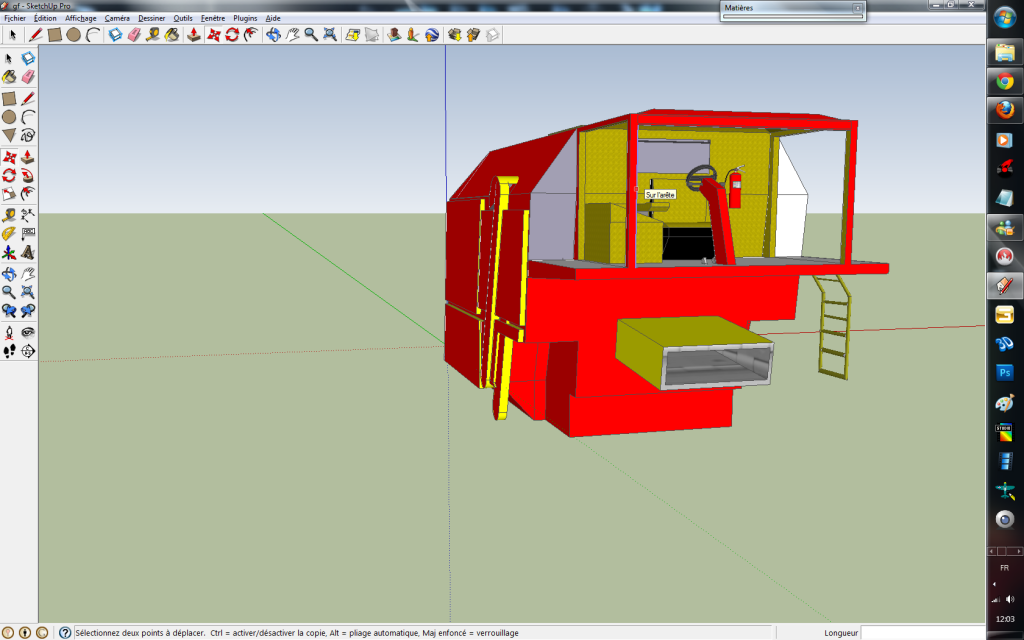Click the Add New Building icon
The height and width of the screenshot is (640, 1024).
(394, 35)
